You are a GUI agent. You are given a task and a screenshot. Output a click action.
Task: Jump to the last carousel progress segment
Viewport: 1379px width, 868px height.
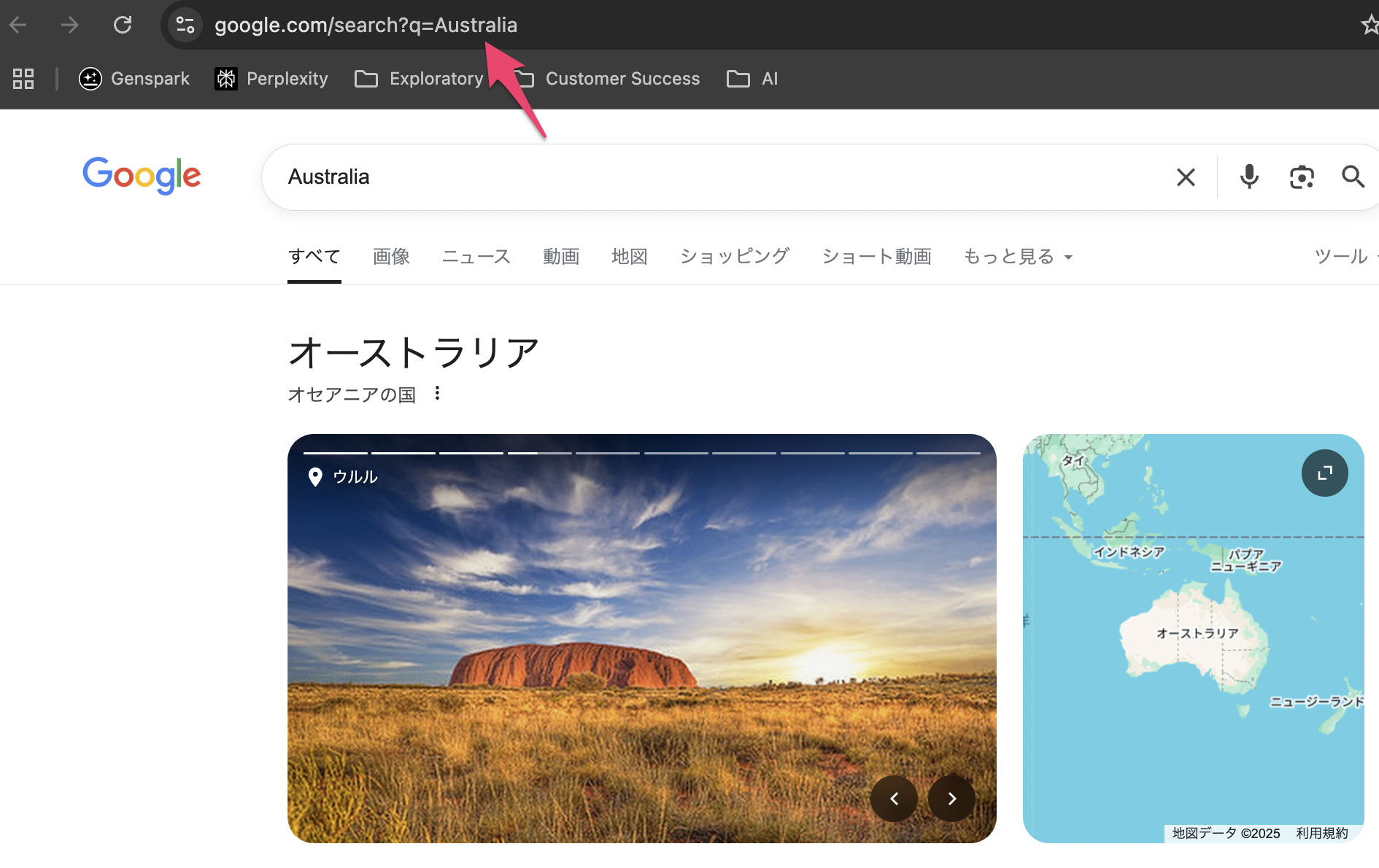949,453
